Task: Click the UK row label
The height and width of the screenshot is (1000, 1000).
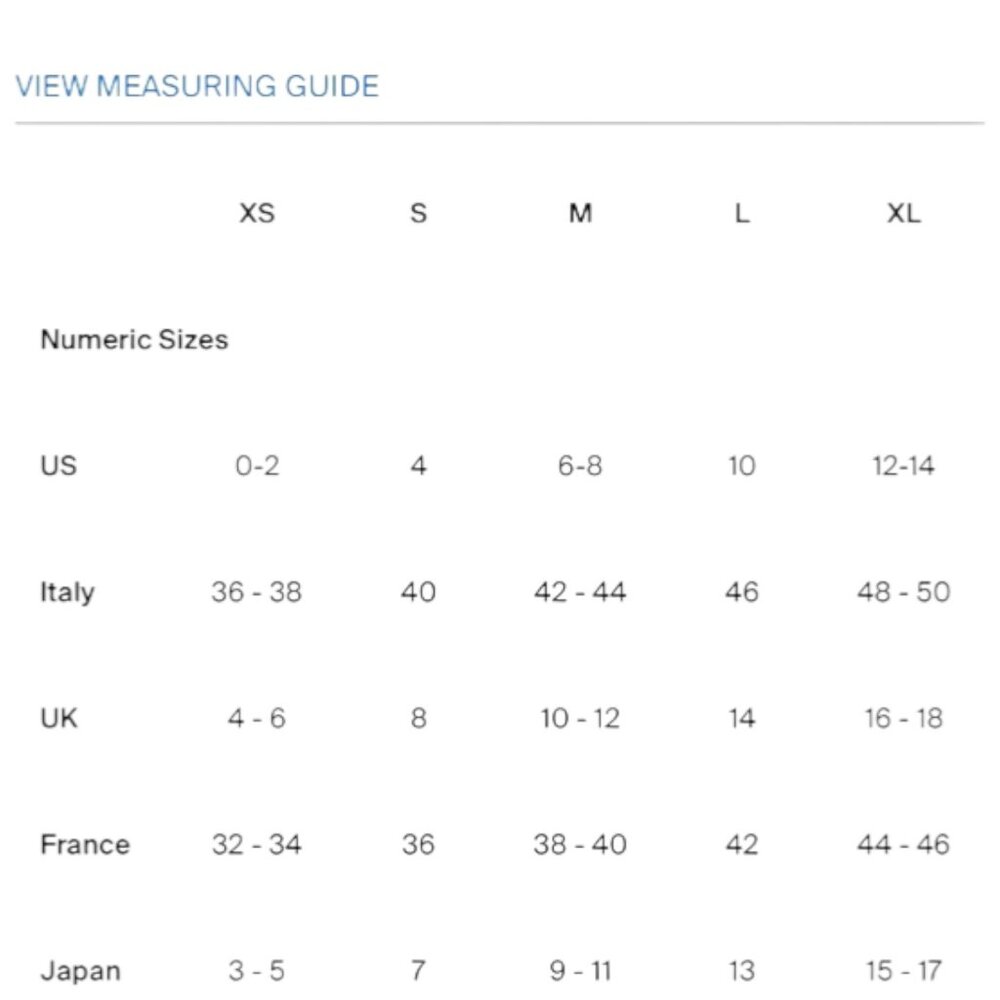Action: [x=59, y=719]
